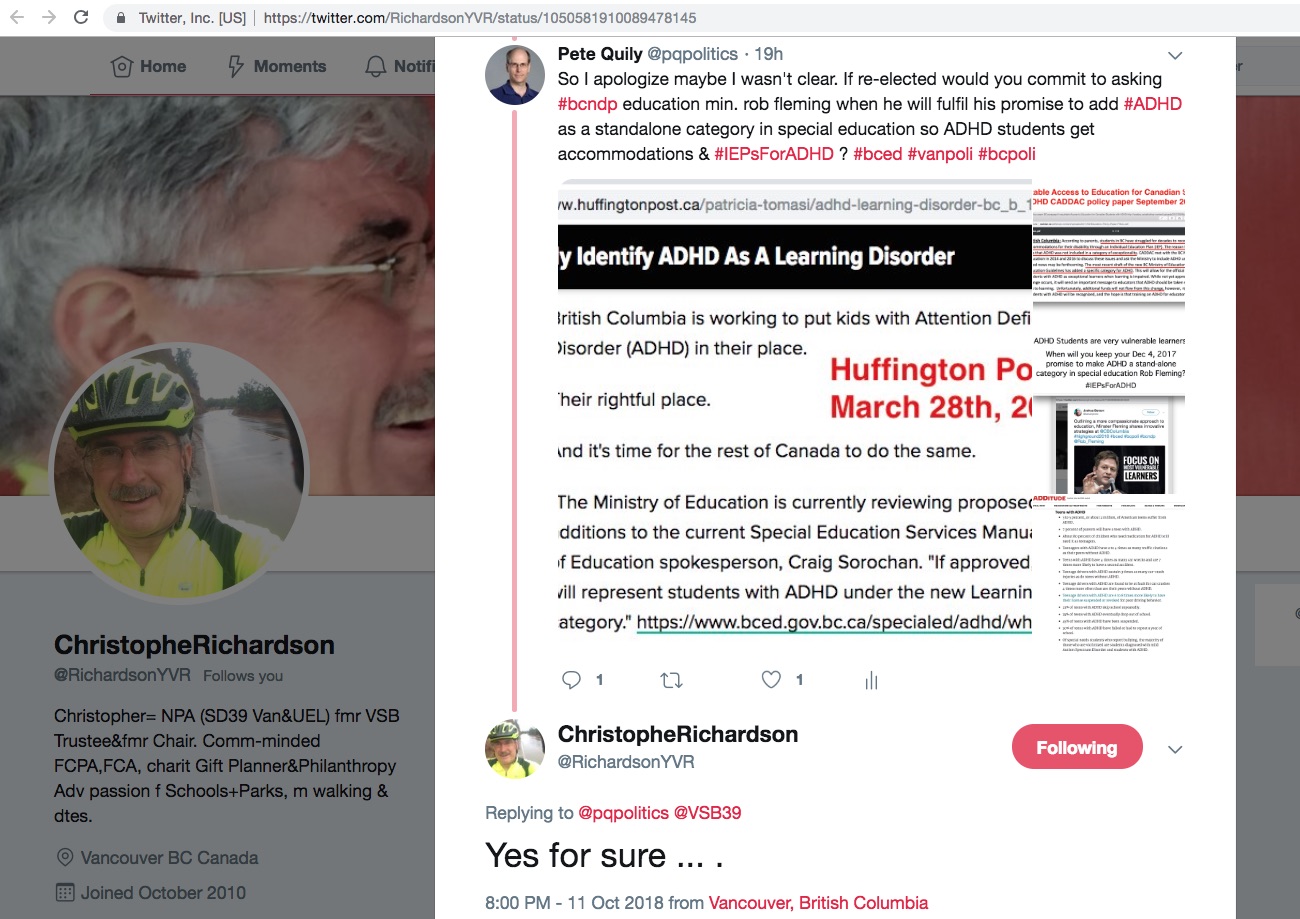Screen dimensions: 1300x919
Task: Open the chevron menu beside the Following button
Action: tap(1176, 749)
